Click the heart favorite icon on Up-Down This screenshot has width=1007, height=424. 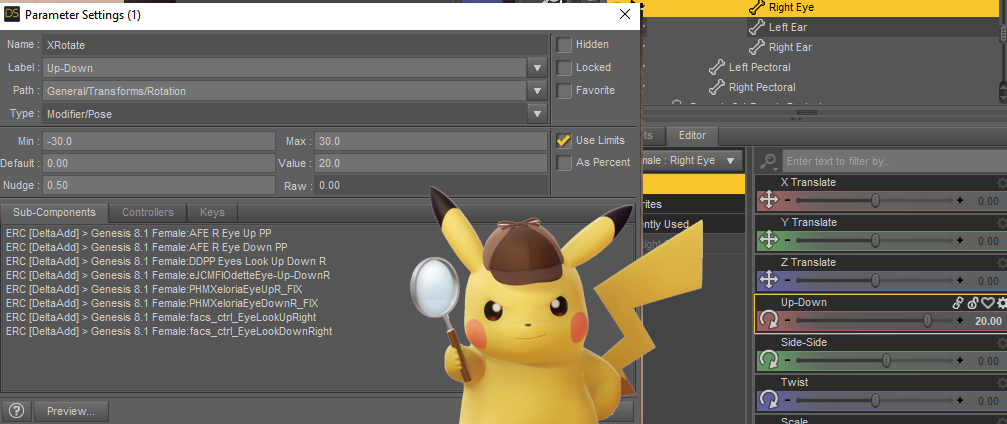coord(988,303)
